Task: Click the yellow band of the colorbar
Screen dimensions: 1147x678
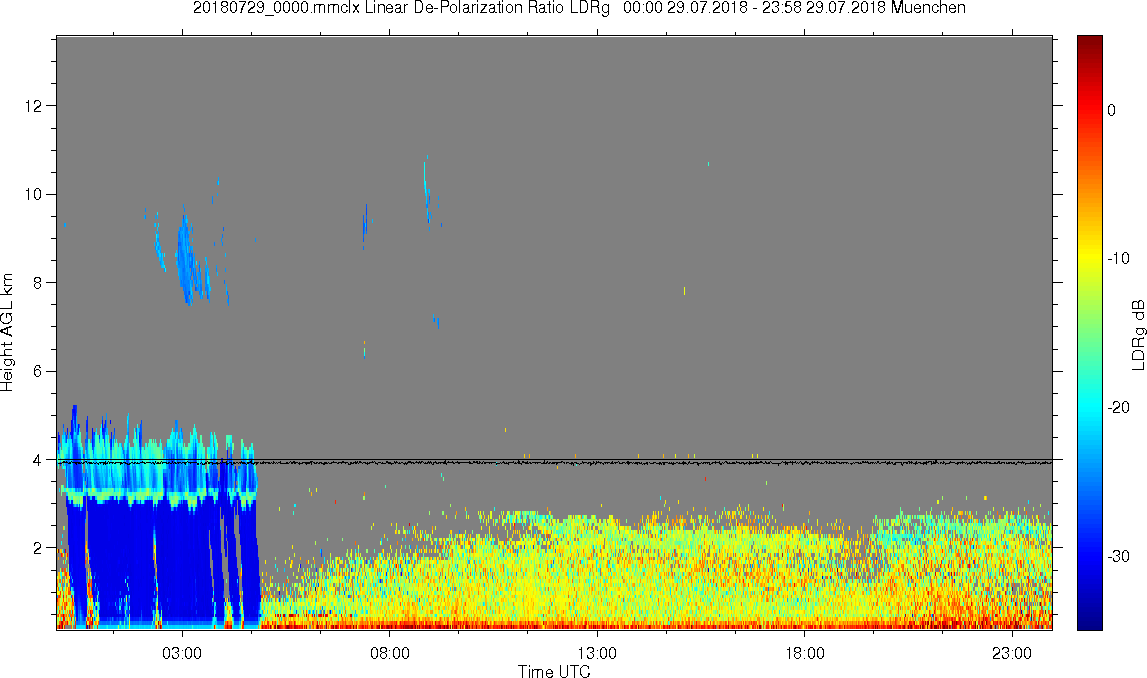Action: [x=1089, y=258]
